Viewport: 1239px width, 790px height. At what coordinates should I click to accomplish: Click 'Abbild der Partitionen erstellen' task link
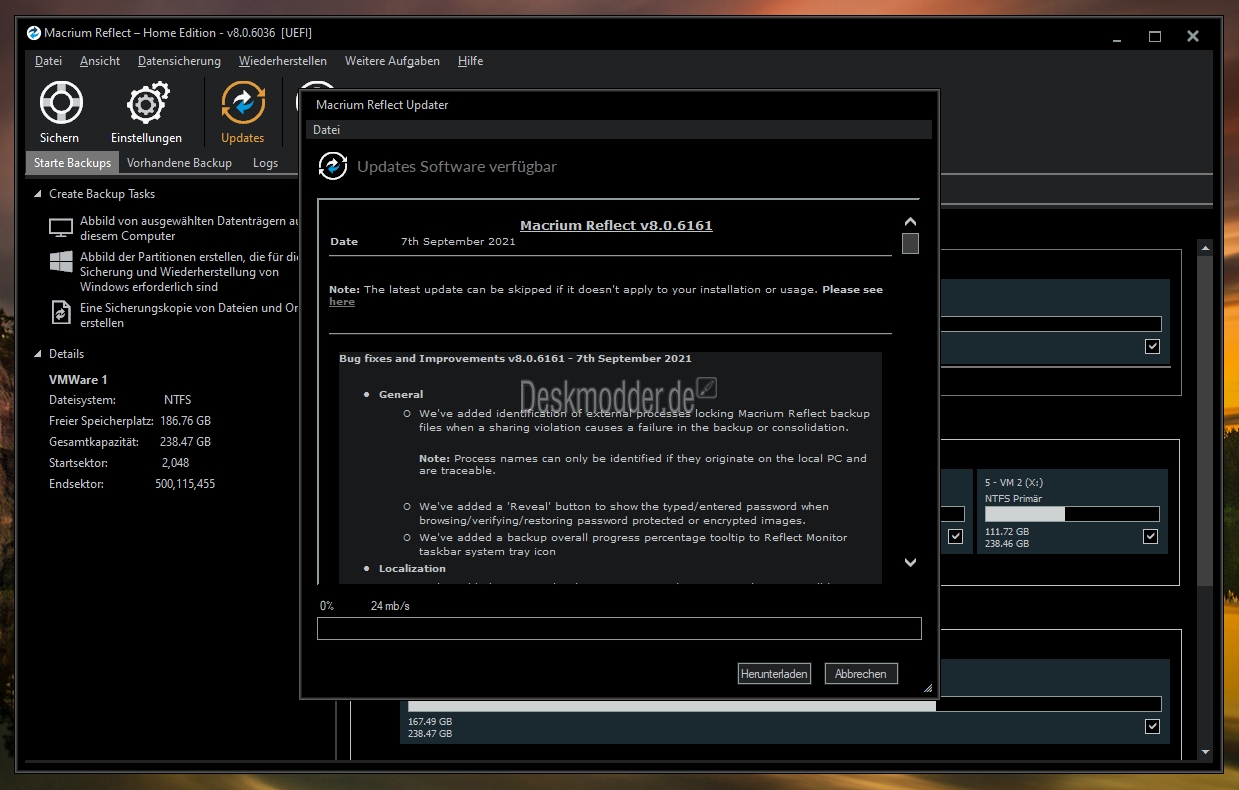pyautogui.click(x=189, y=272)
